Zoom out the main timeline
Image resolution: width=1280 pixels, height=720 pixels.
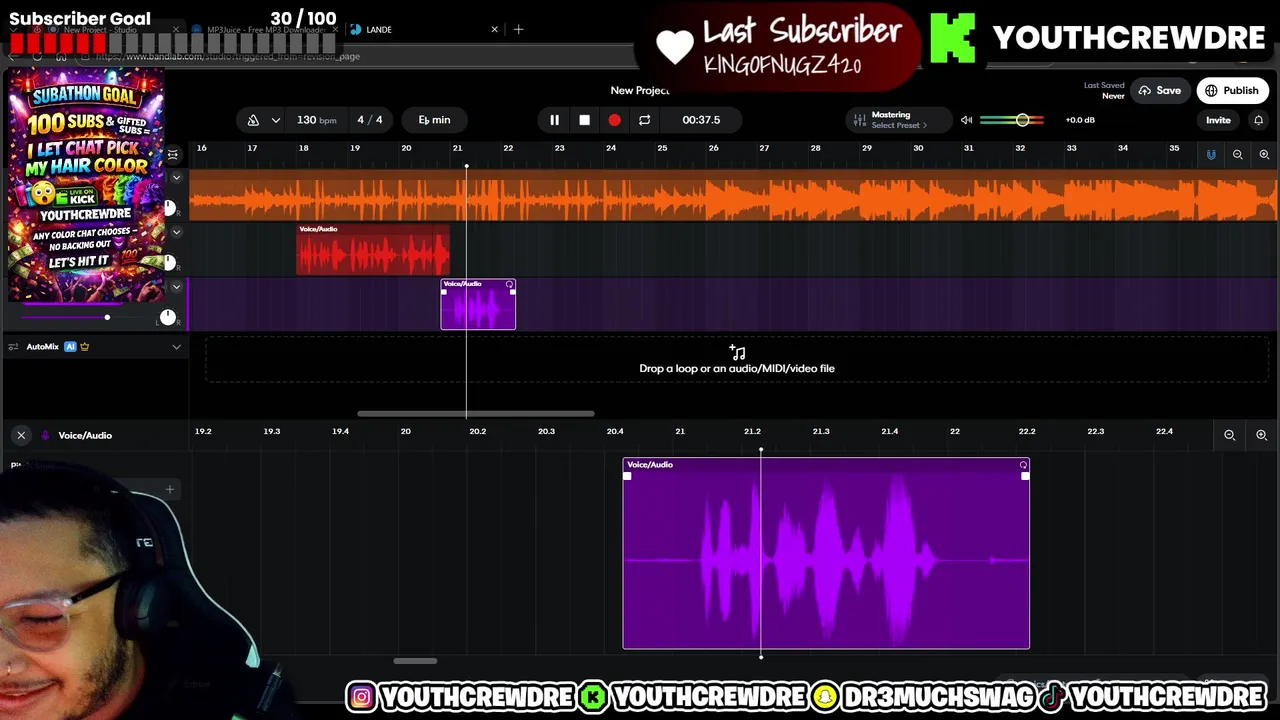[x=1237, y=155]
